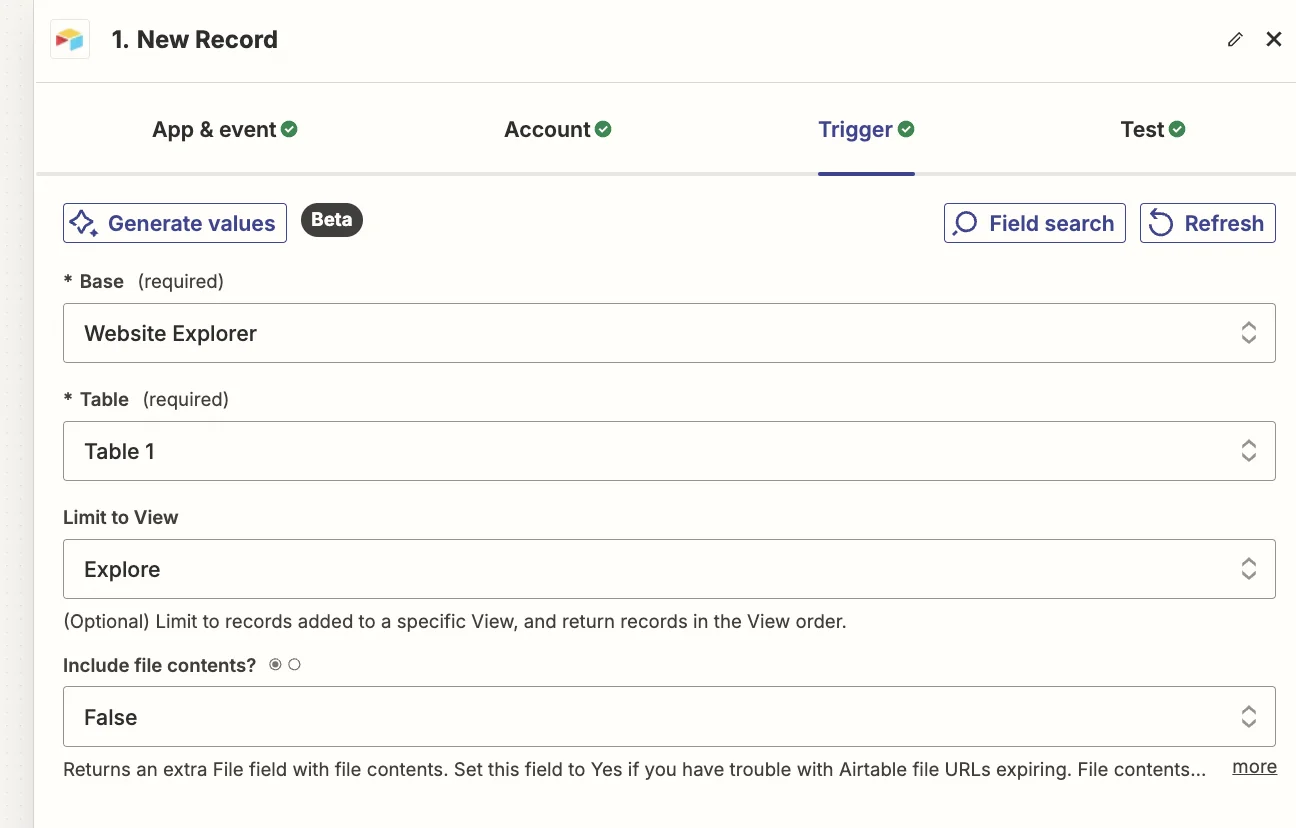The height and width of the screenshot is (828, 1296).
Task: Open the Table dropdown showing Table 1
Action: pos(669,451)
